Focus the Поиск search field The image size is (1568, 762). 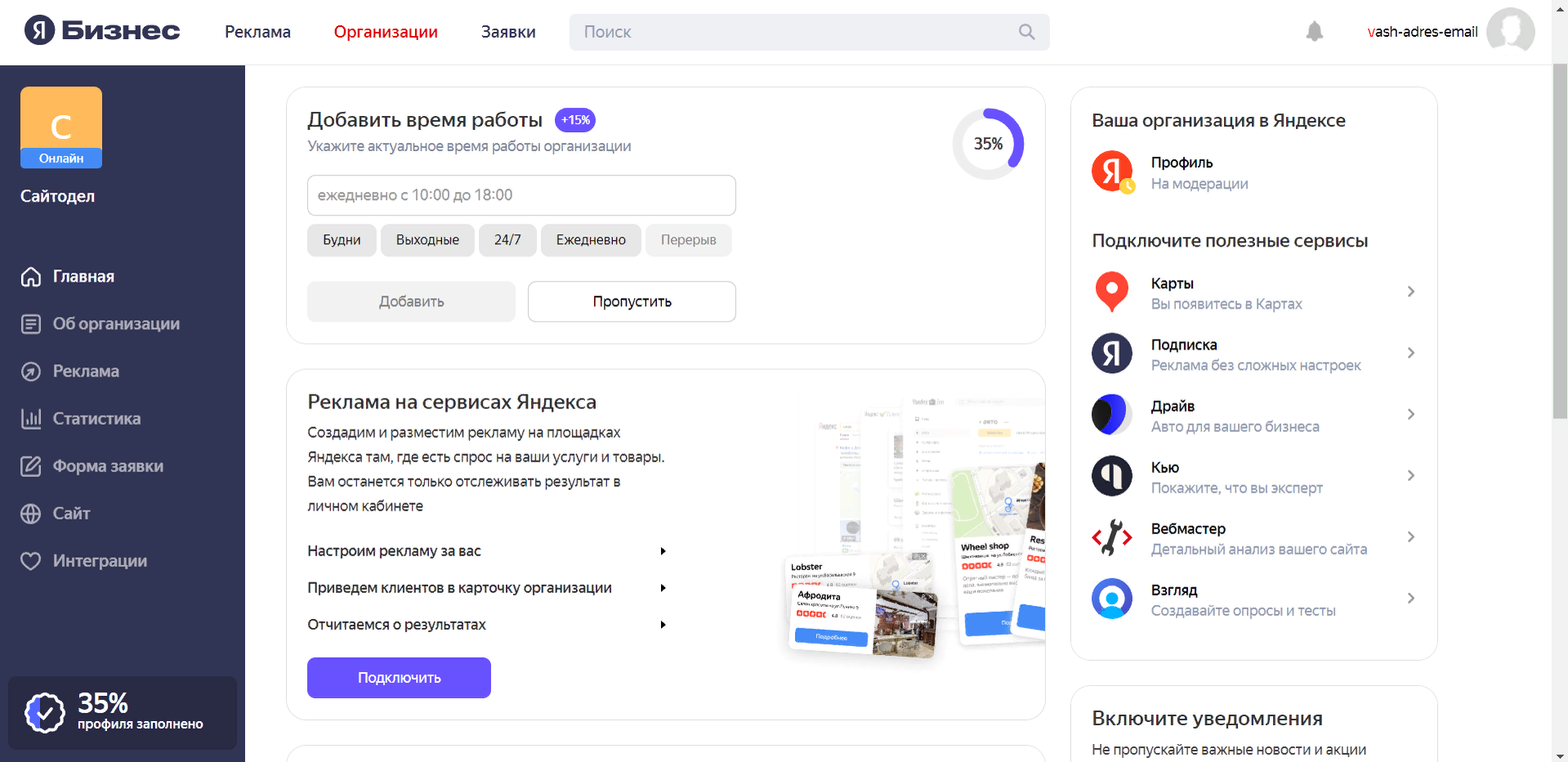tap(809, 32)
